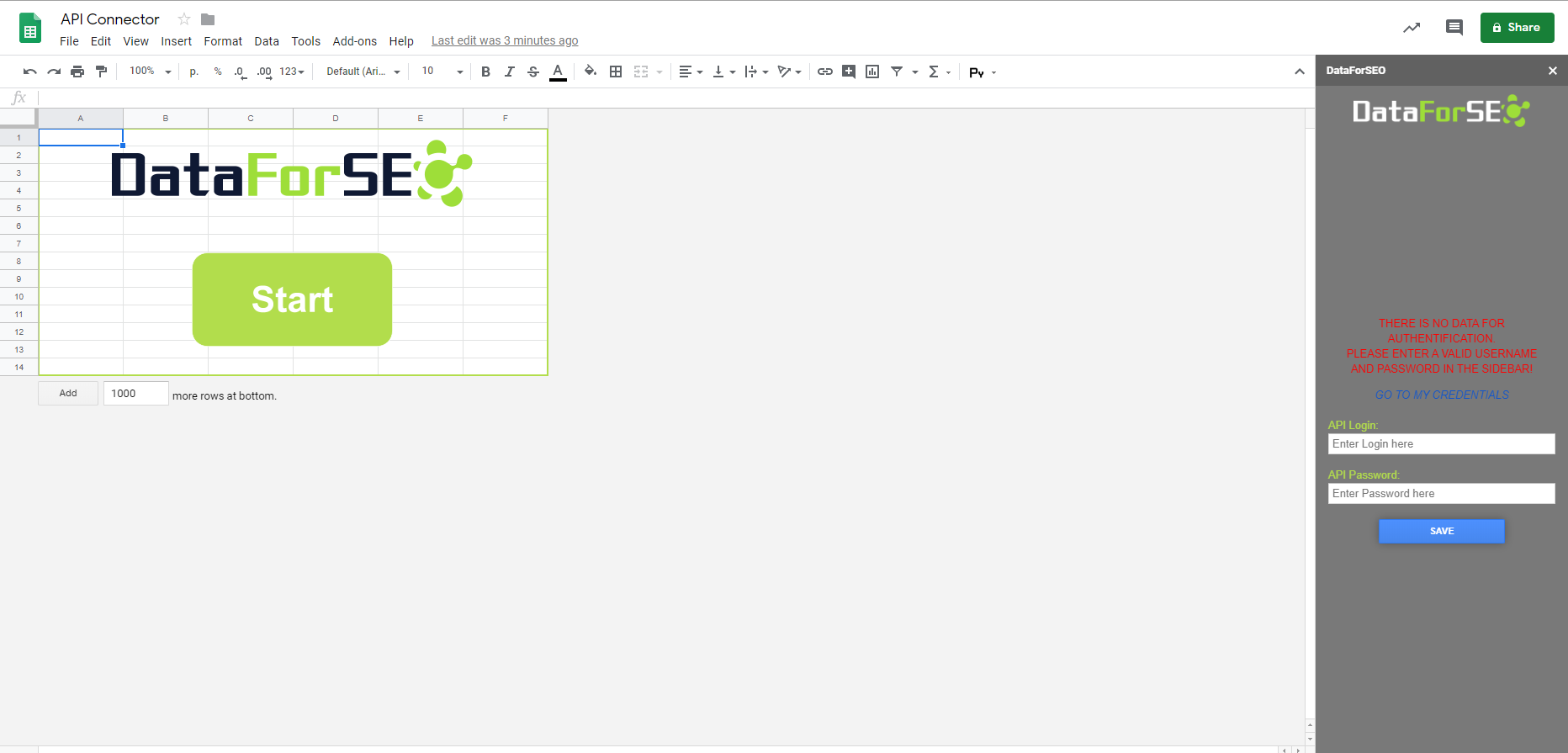Image resolution: width=1568 pixels, height=753 pixels.
Task: Open the vertical align dropdown
Action: point(723,72)
